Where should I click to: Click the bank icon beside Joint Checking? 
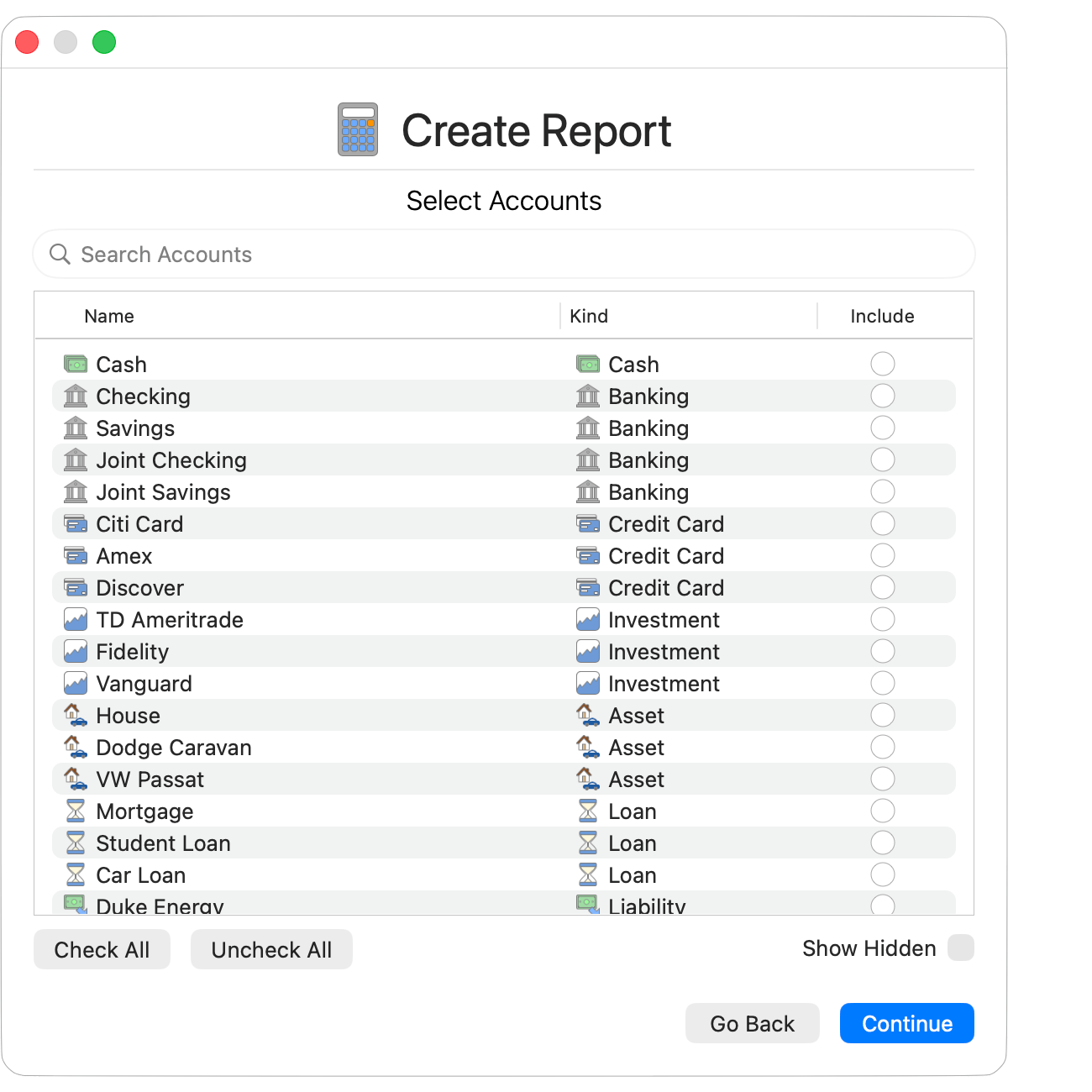75,459
